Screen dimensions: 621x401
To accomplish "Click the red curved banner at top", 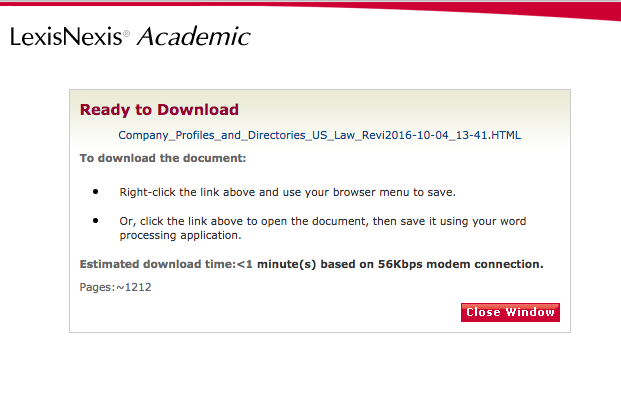I will pyautogui.click(x=436, y=7).
